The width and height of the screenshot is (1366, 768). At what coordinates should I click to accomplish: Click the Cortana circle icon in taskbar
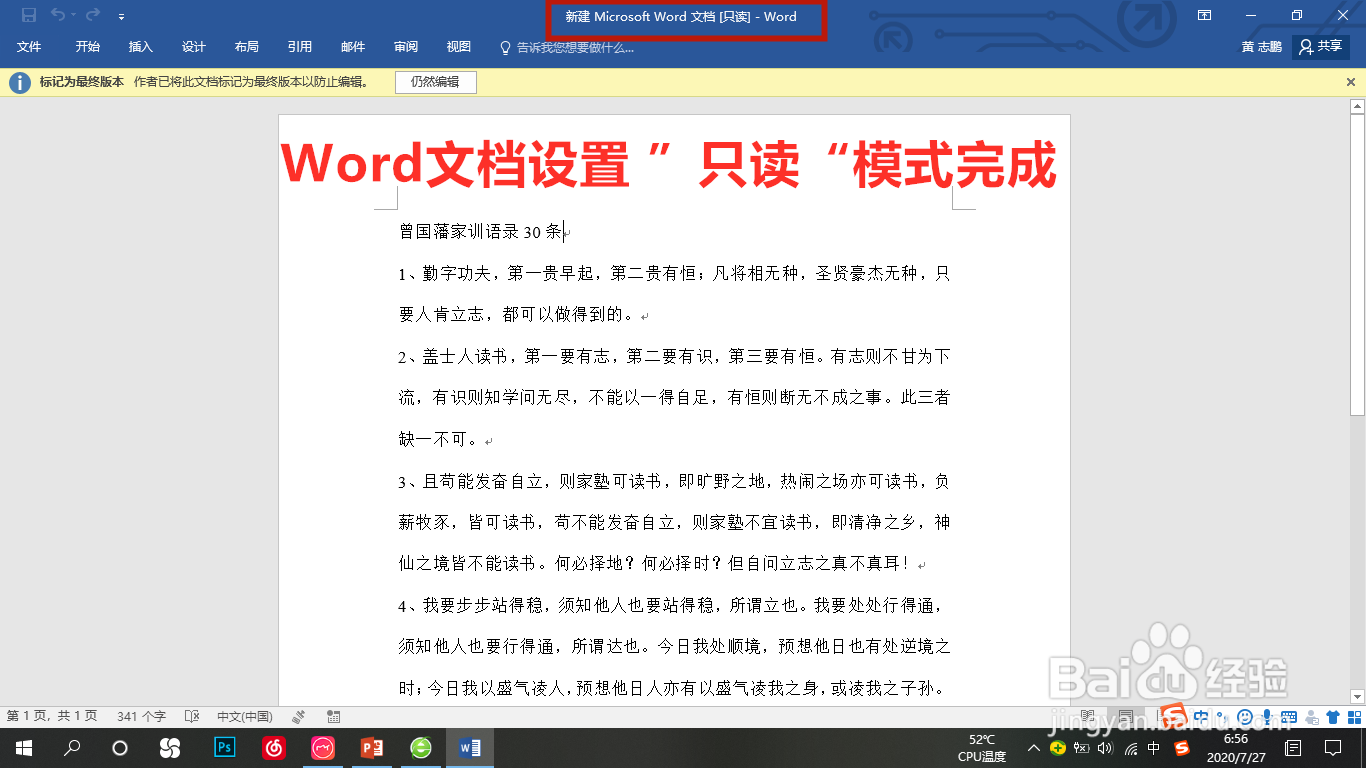pyautogui.click(x=120, y=748)
